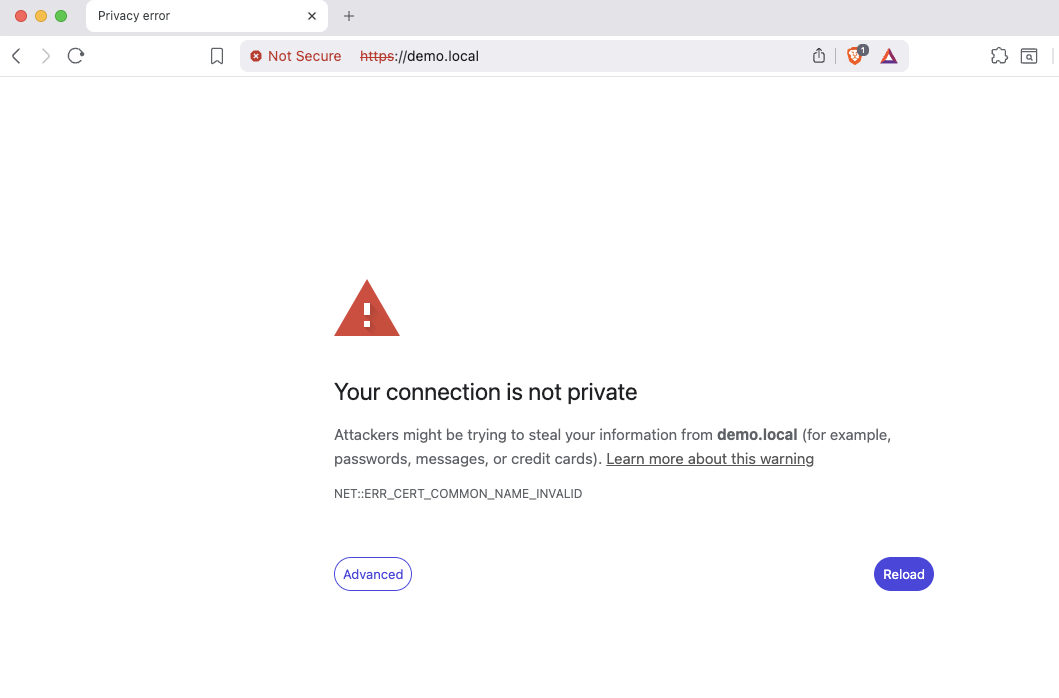
Task: Reload the page using the toolbar icon
Action: [76, 56]
